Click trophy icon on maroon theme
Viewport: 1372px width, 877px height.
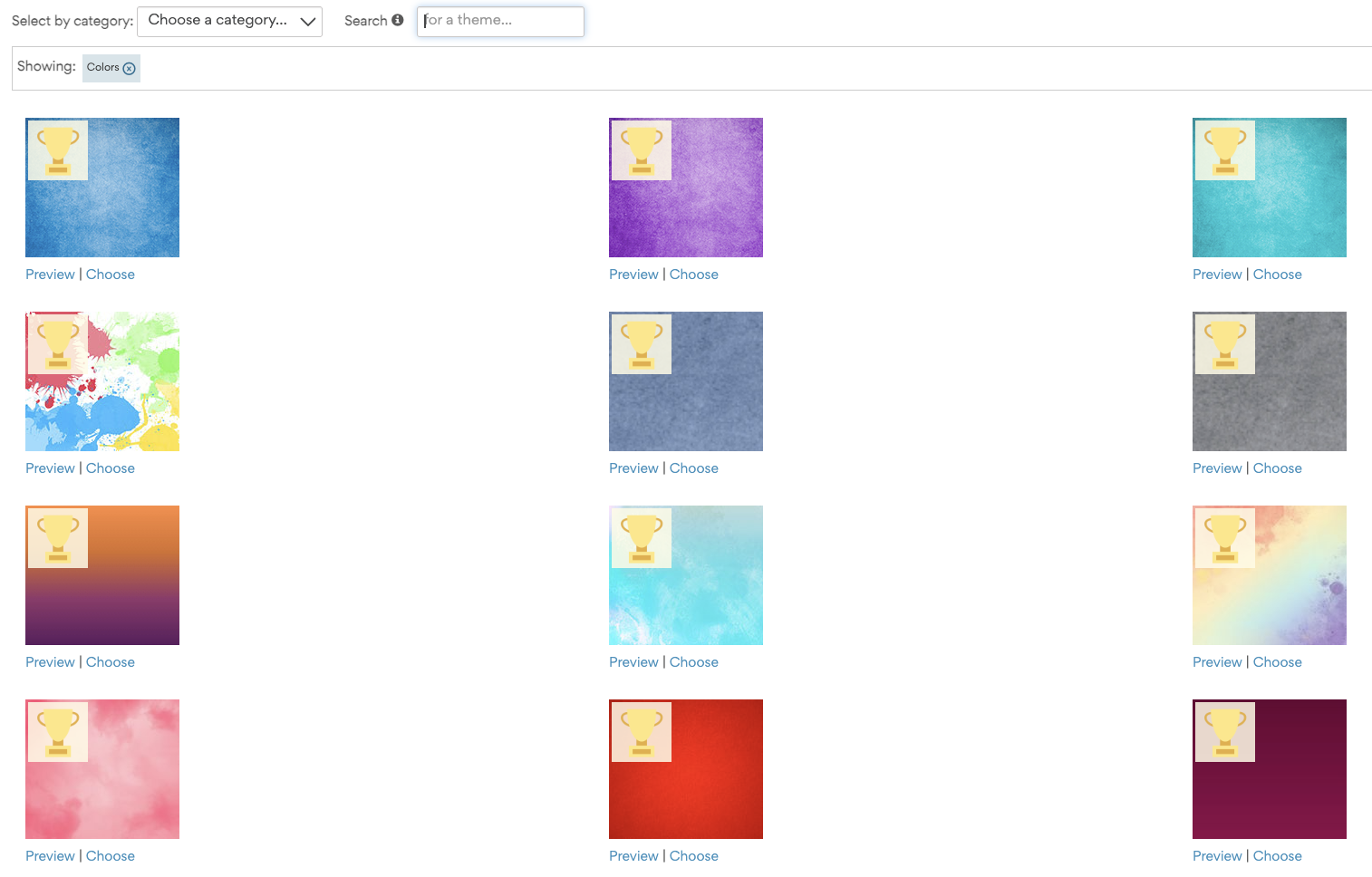1224,732
